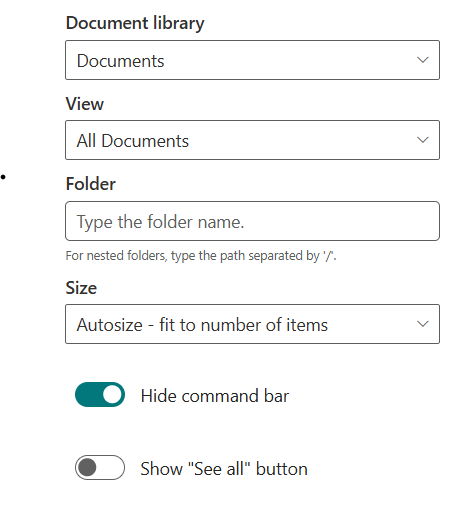This screenshot has height=510, width=453.
Task: Click the Folder name input field
Action: point(252,221)
